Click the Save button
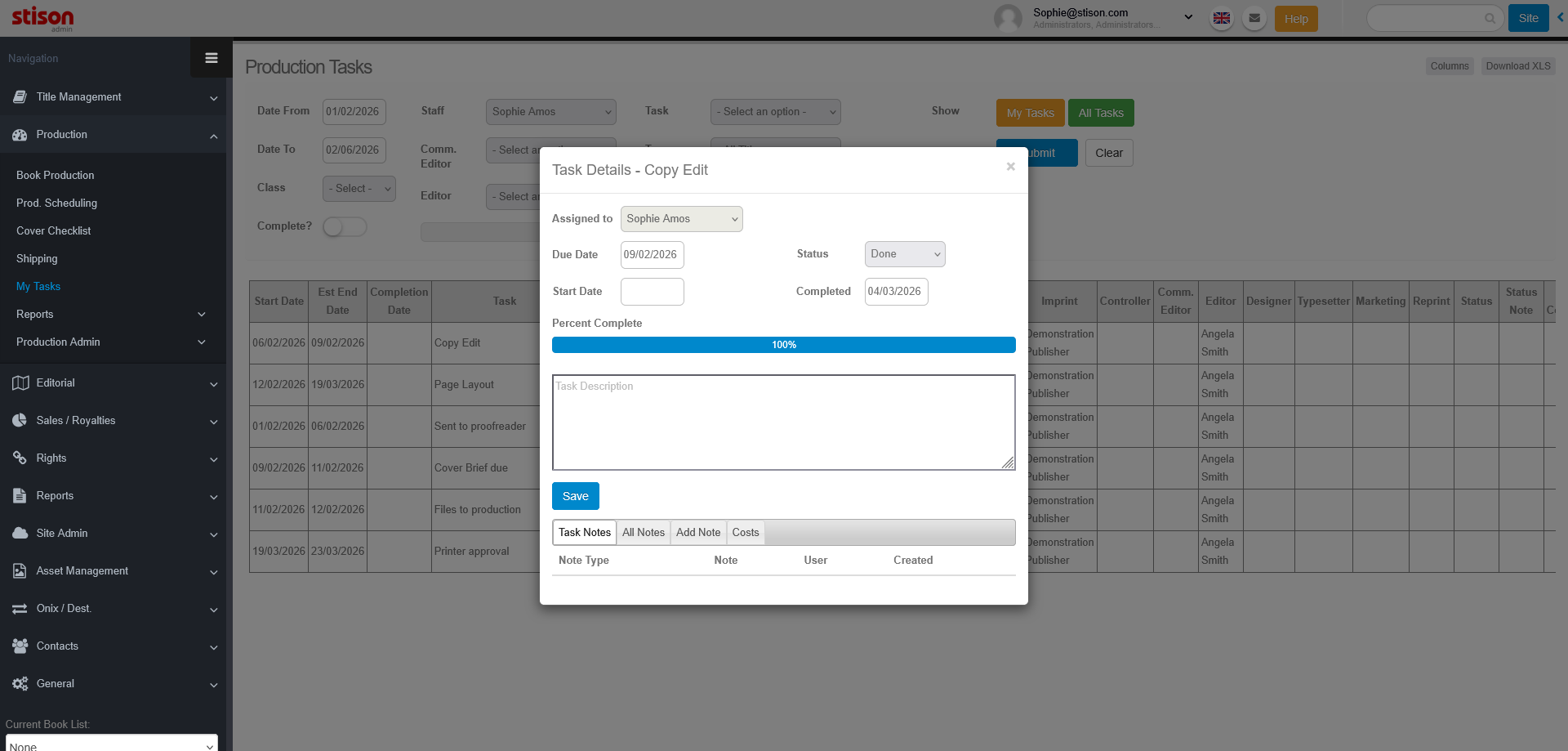Image resolution: width=1568 pixels, height=751 pixels. [575, 496]
